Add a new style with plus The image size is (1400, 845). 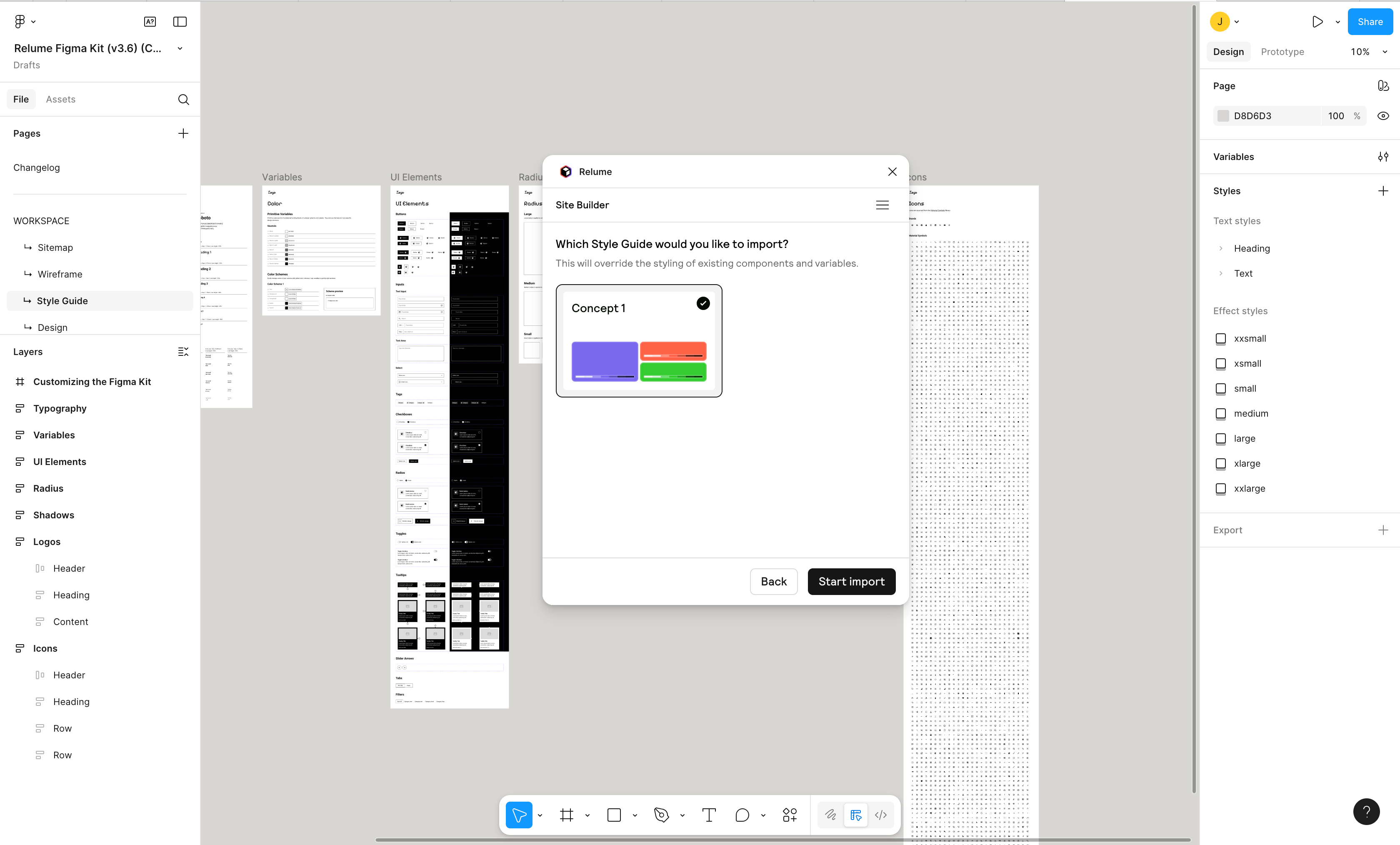[x=1383, y=191]
